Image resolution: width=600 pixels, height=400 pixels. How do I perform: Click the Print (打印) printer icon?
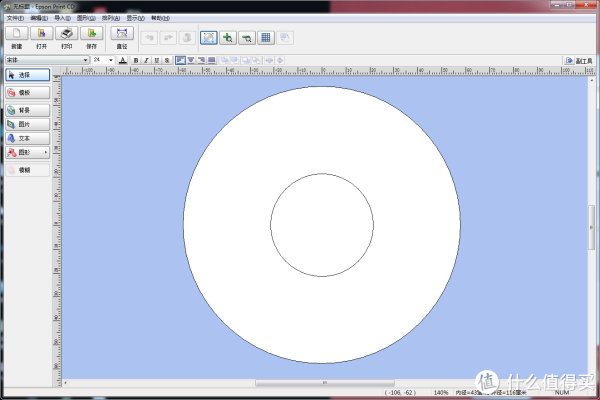(x=67, y=33)
